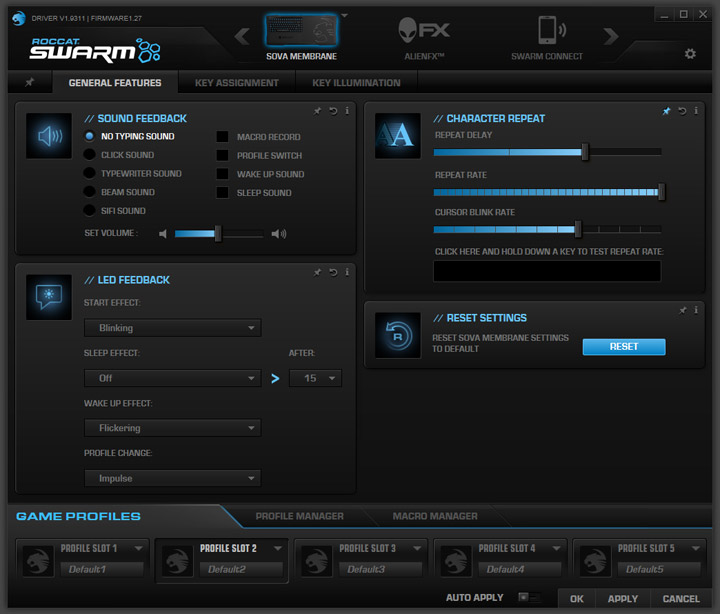Show info for LED Feedback panel
720x614 pixels.
[347, 272]
